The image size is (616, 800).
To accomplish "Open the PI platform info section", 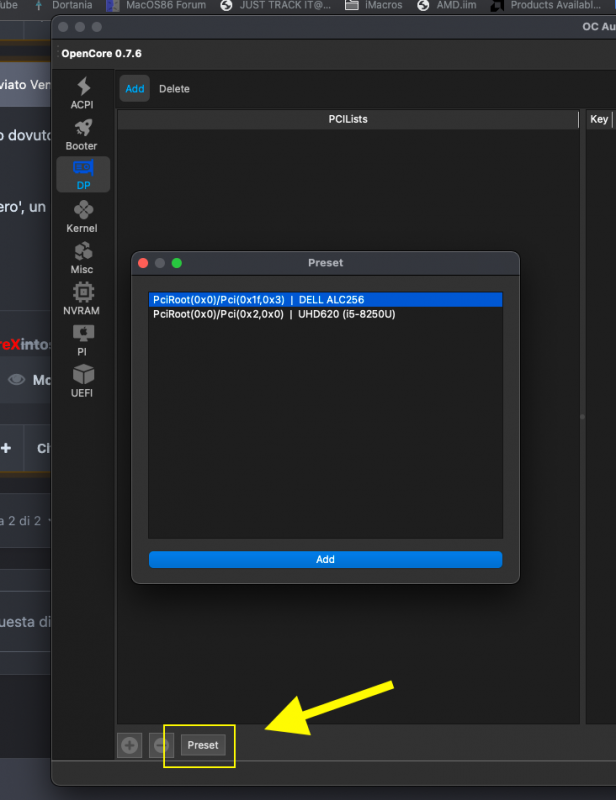I will click(83, 341).
